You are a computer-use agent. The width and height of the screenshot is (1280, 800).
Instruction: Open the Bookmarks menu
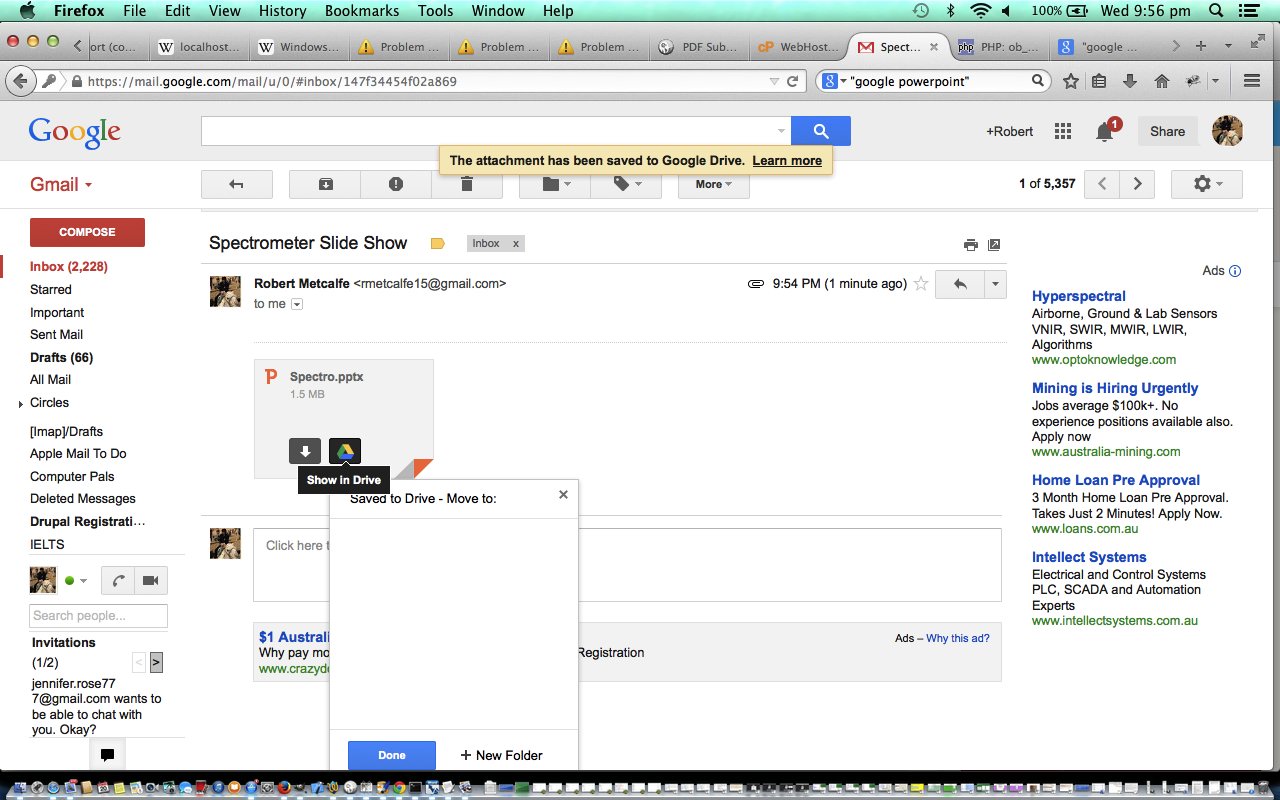362,11
